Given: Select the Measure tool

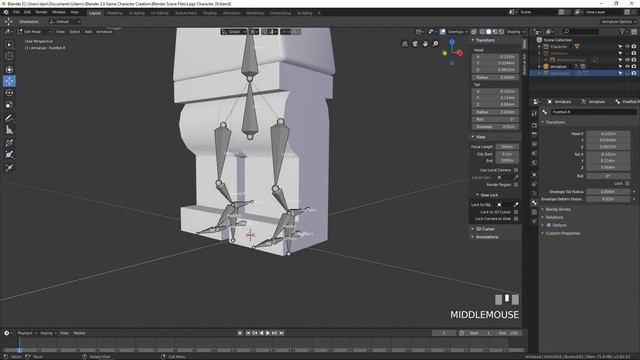Looking at the screenshot, I should [9, 130].
